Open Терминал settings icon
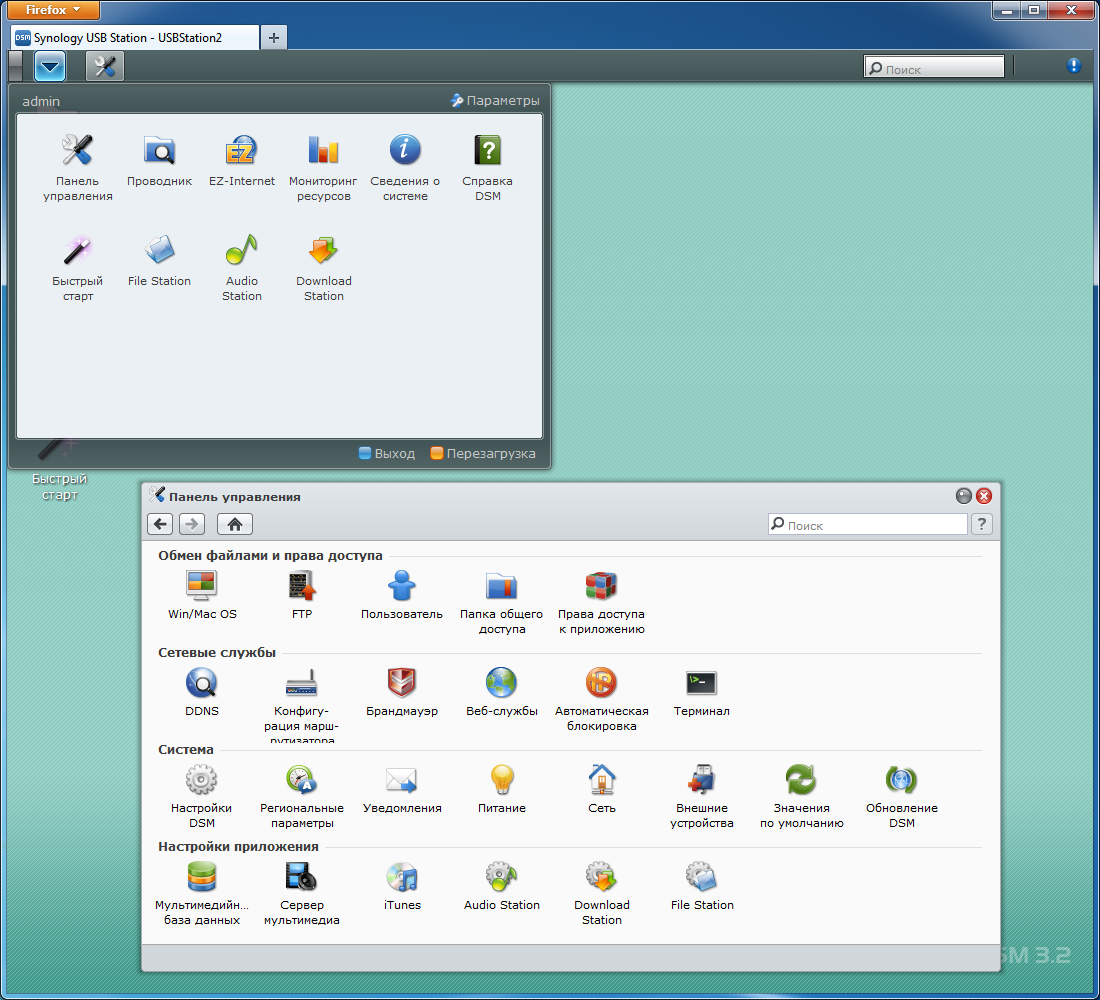This screenshot has width=1100, height=1000. (702, 691)
